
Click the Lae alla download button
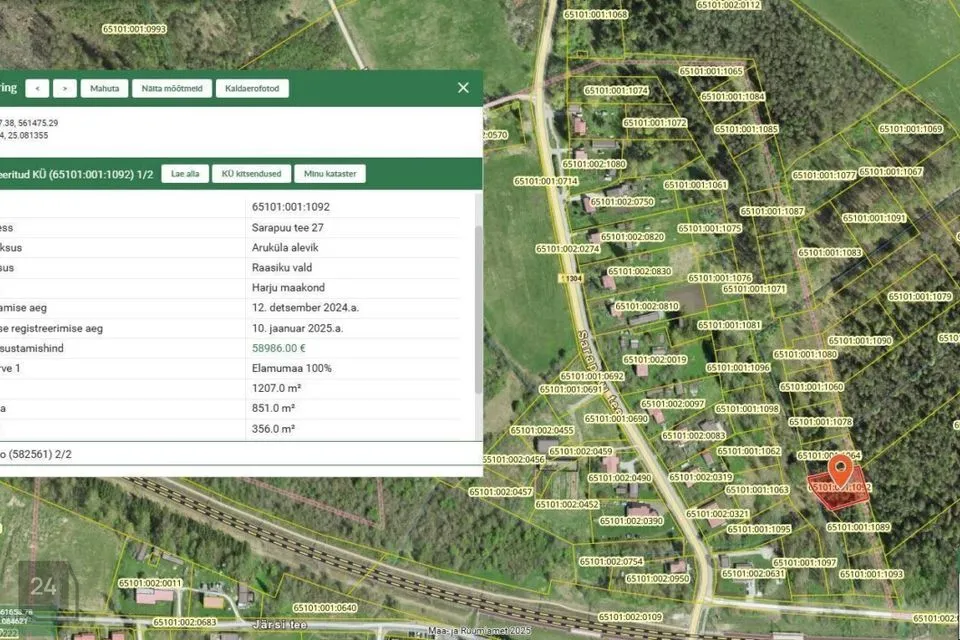tap(185, 173)
